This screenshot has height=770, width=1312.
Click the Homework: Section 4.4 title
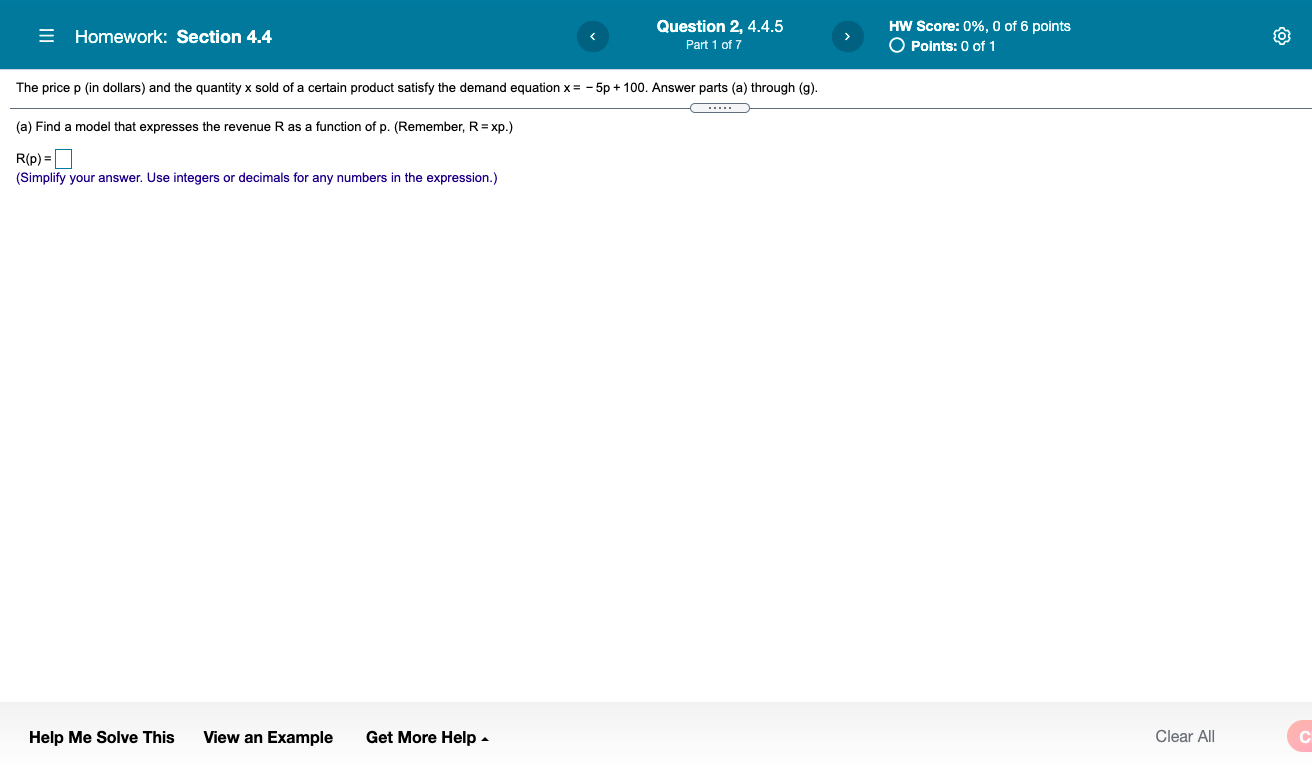click(x=172, y=36)
